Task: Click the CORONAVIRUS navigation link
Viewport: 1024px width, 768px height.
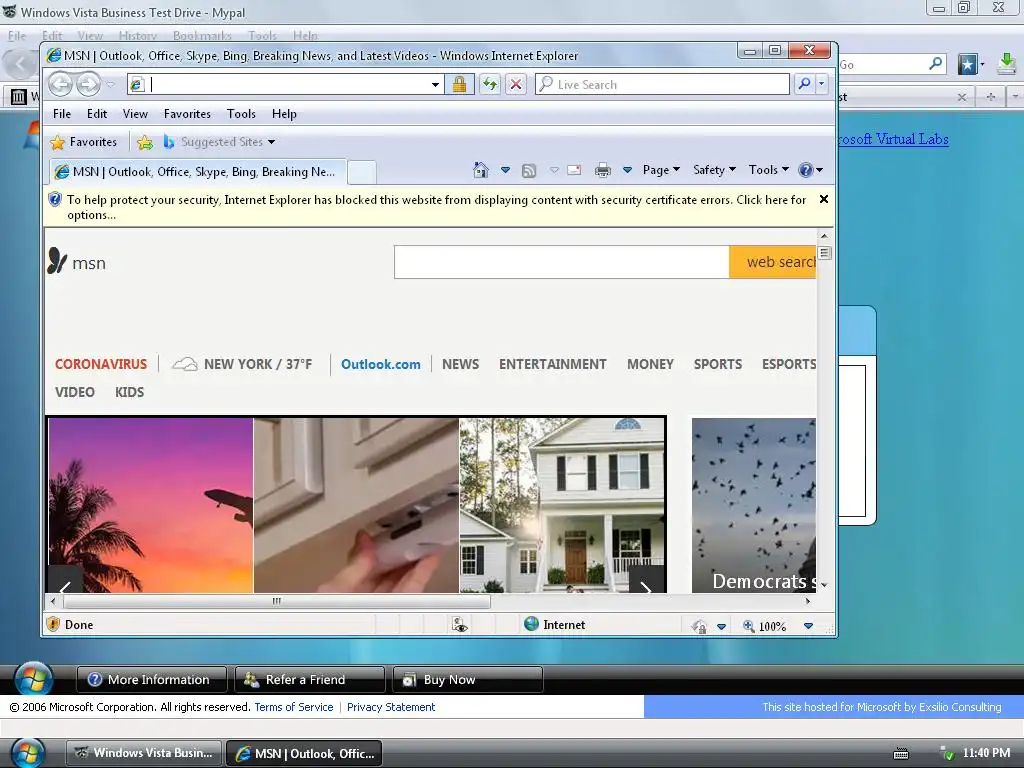Action: [x=101, y=364]
